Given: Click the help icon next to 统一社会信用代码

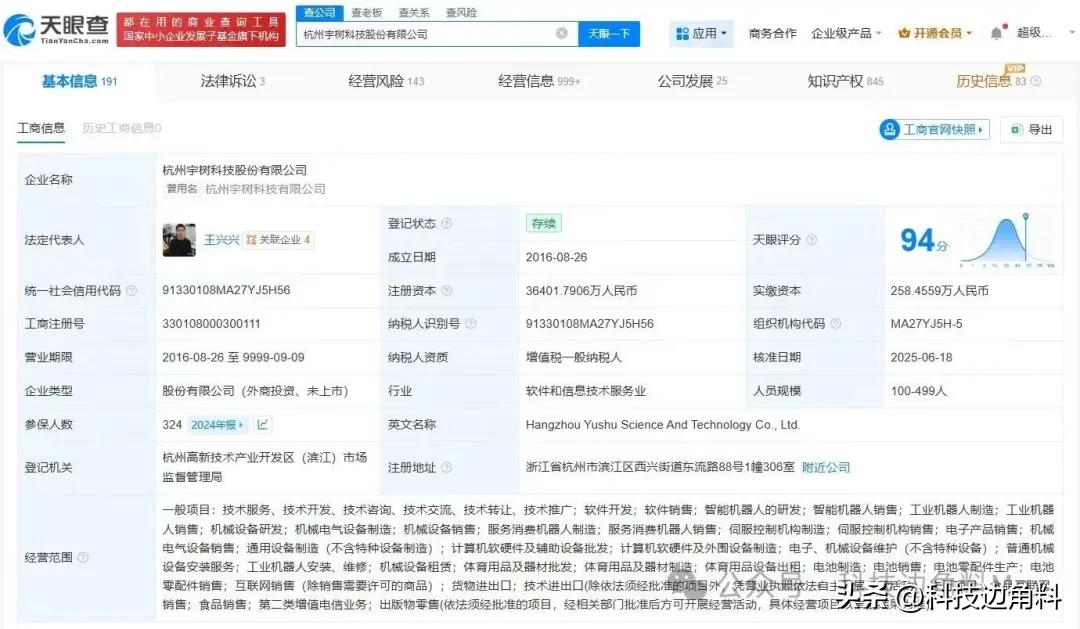Looking at the screenshot, I should (132, 291).
